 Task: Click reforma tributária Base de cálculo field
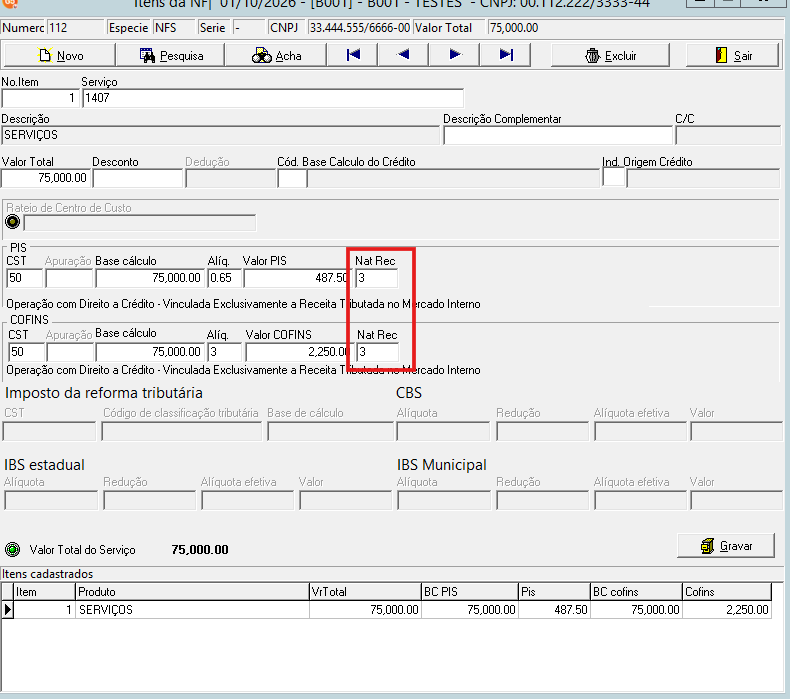click(x=330, y=432)
